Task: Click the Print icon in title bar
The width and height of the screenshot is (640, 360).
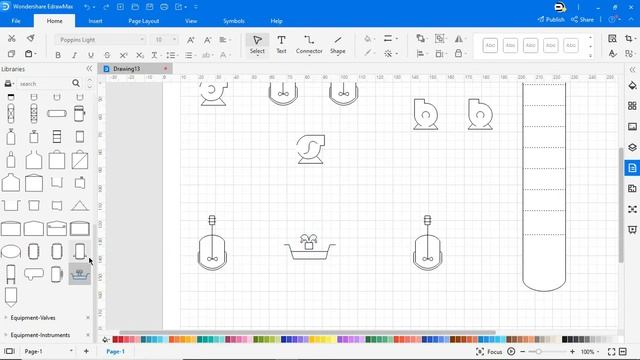Action: click(164, 7)
